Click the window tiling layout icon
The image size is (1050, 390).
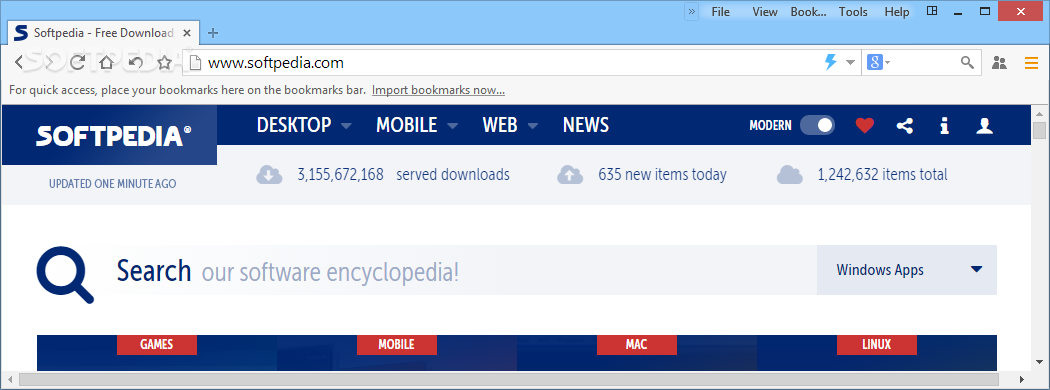tap(931, 11)
